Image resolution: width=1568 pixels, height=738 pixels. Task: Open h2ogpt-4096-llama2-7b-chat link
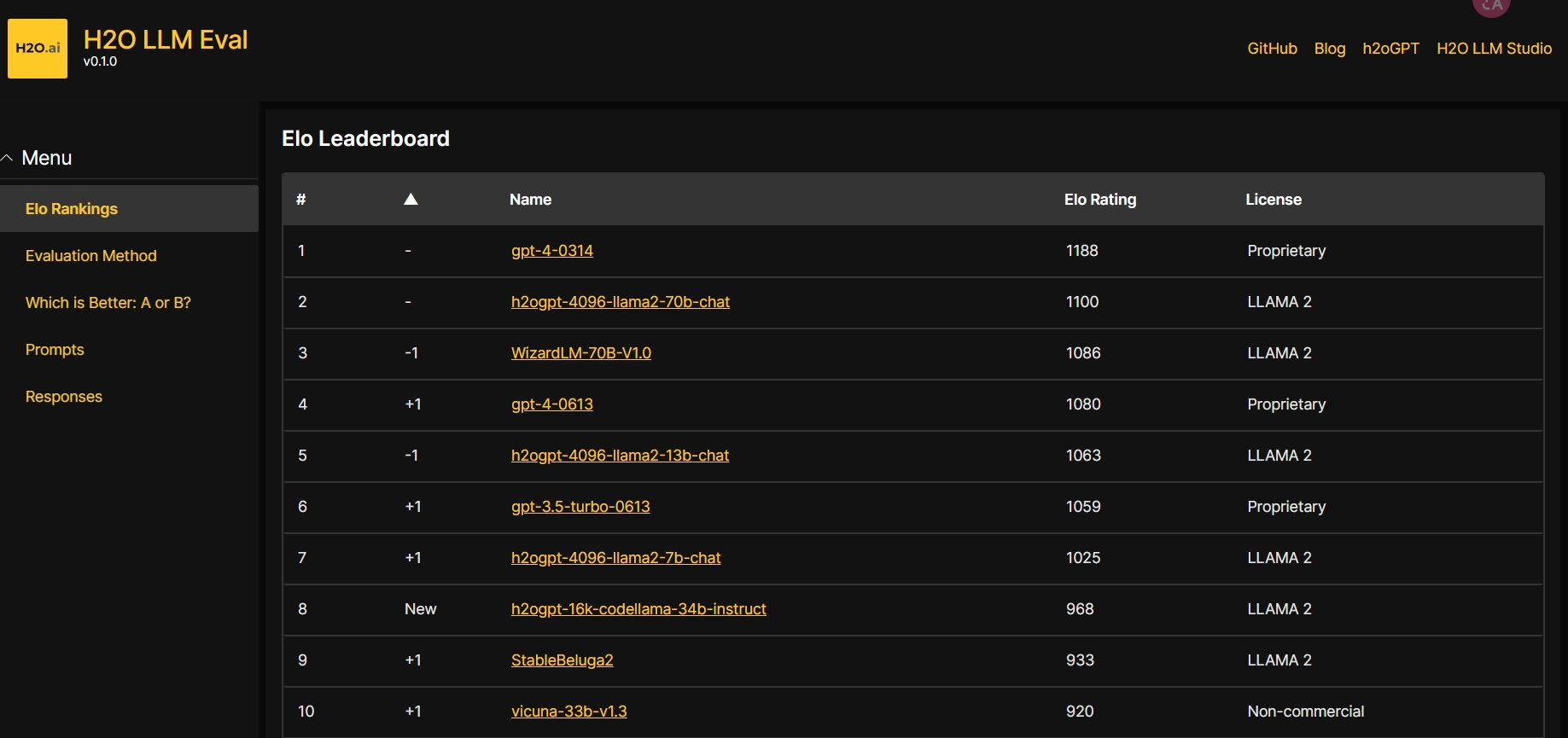(615, 558)
